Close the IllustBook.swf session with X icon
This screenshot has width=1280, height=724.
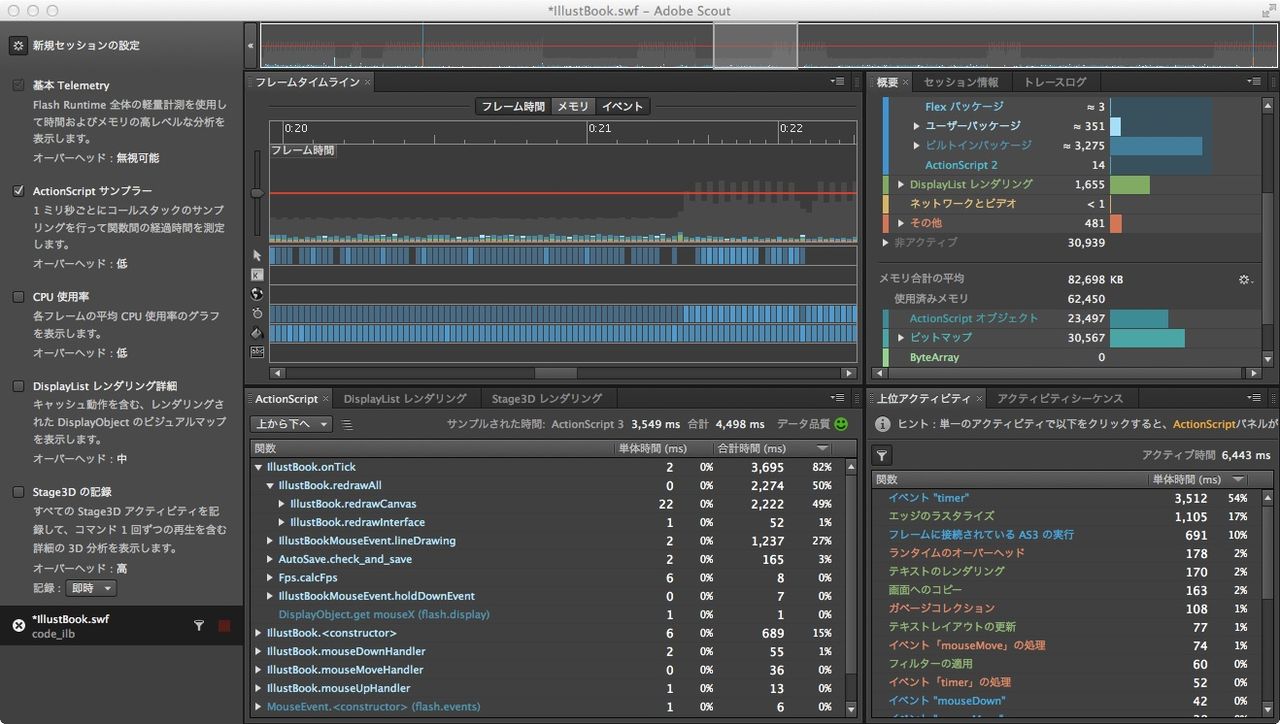pyautogui.click(x=18, y=625)
